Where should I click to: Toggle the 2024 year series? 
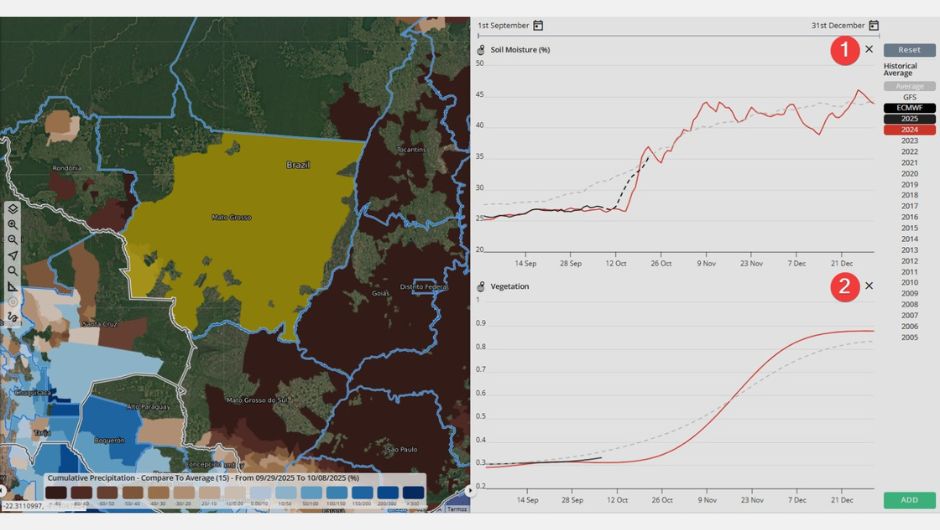pyautogui.click(x=909, y=129)
